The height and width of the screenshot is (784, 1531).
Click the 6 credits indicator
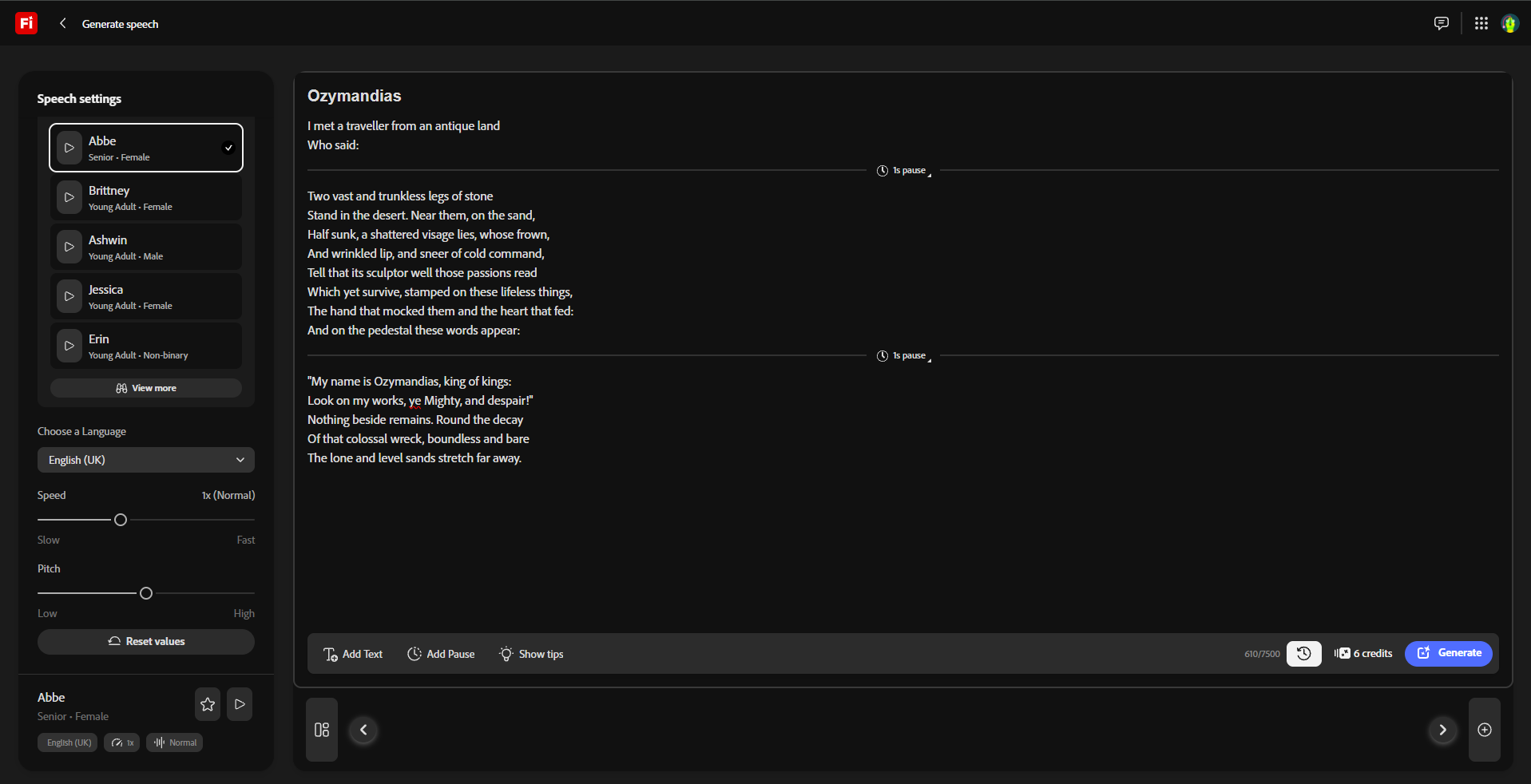tap(1363, 653)
